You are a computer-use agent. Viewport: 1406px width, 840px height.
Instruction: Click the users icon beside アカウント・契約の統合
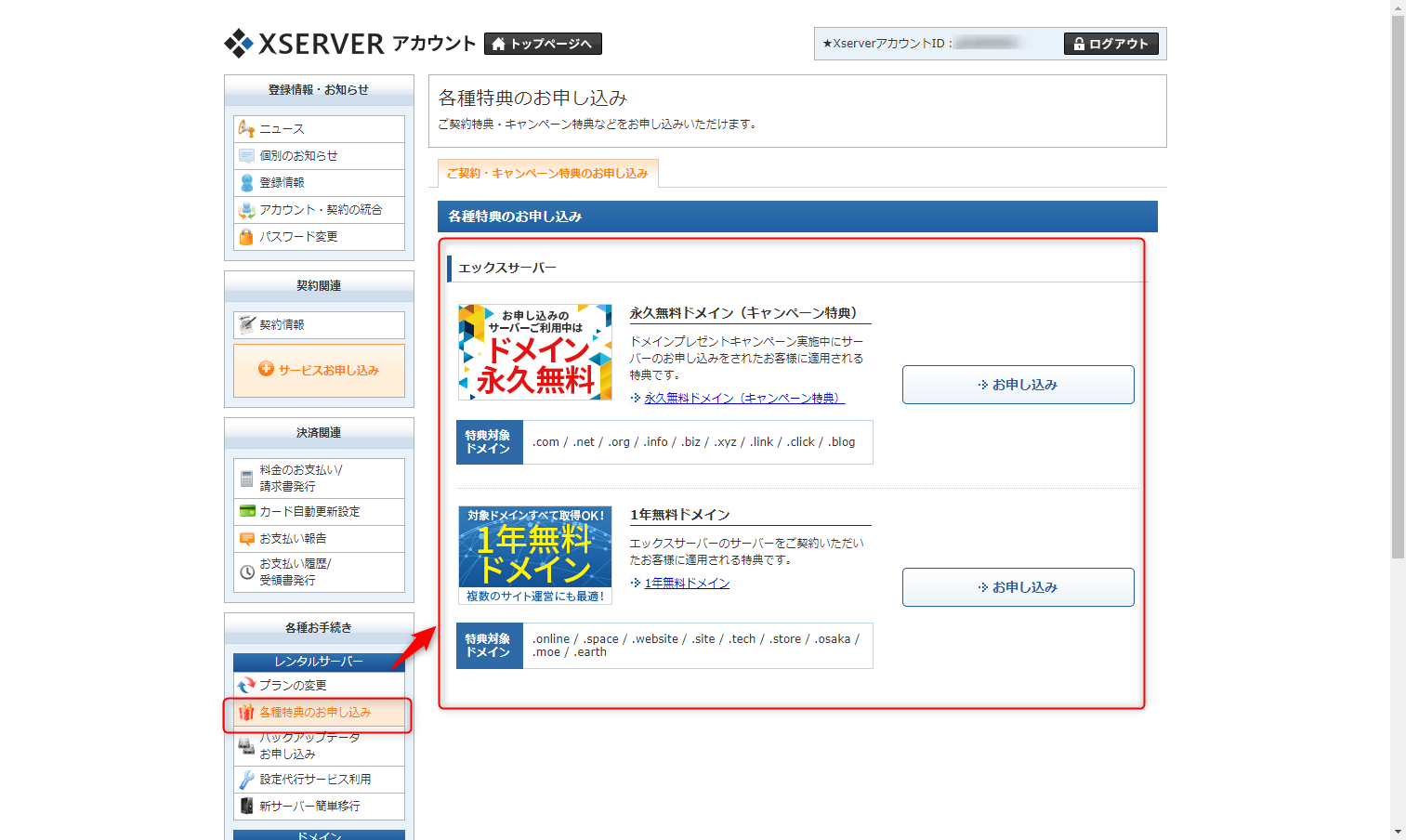pyautogui.click(x=246, y=210)
